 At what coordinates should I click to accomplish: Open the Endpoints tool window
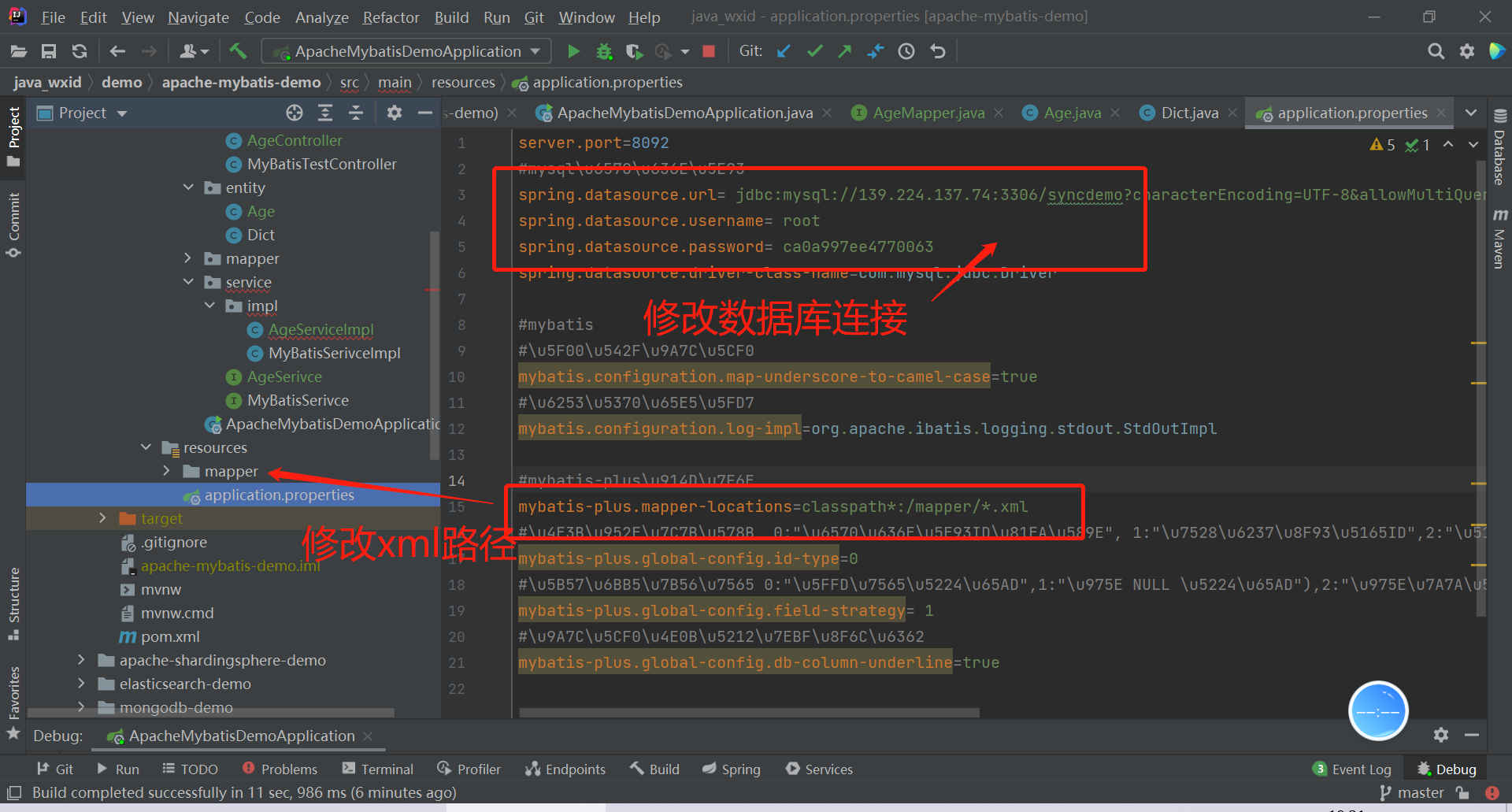(566, 769)
